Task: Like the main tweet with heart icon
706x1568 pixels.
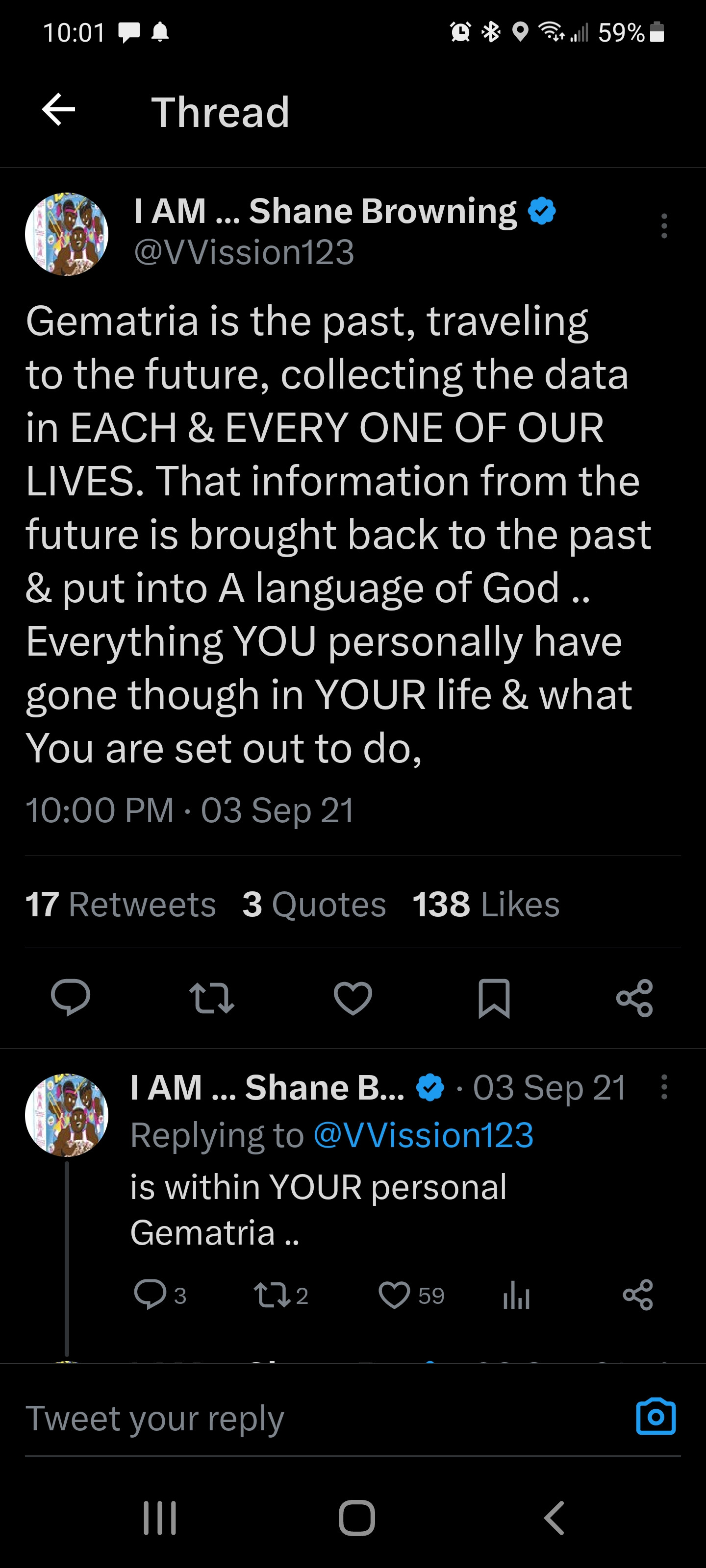Action: 353,998
